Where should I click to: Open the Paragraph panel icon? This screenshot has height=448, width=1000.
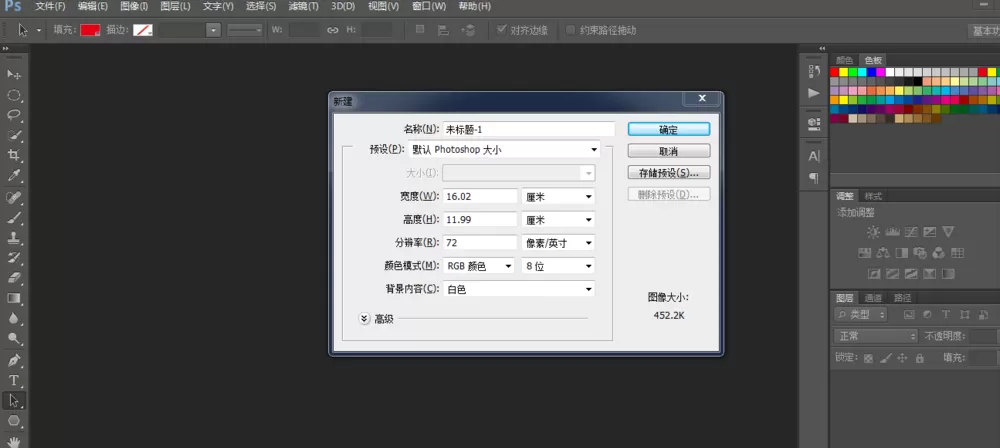point(814,178)
